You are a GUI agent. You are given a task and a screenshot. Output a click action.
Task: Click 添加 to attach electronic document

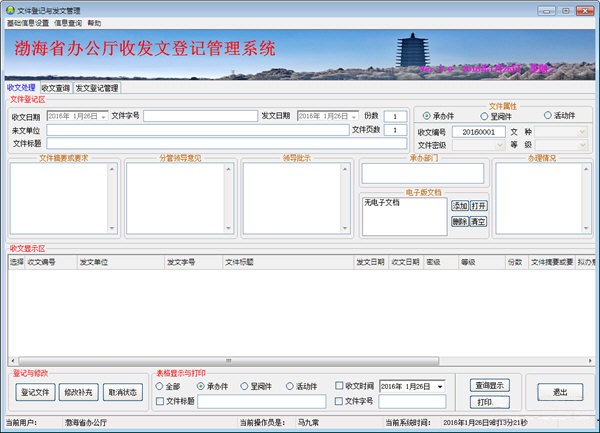tap(460, 206)
